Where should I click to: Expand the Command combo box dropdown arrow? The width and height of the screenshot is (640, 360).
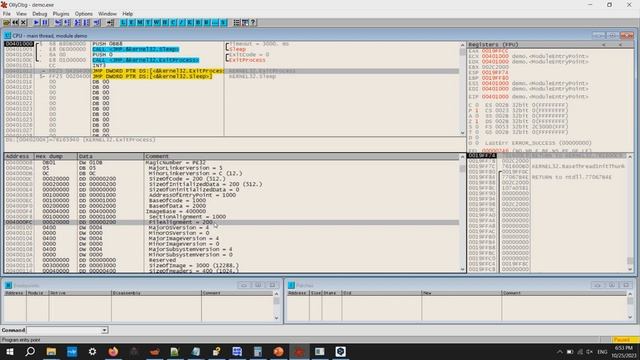click(x=104, y=330)
